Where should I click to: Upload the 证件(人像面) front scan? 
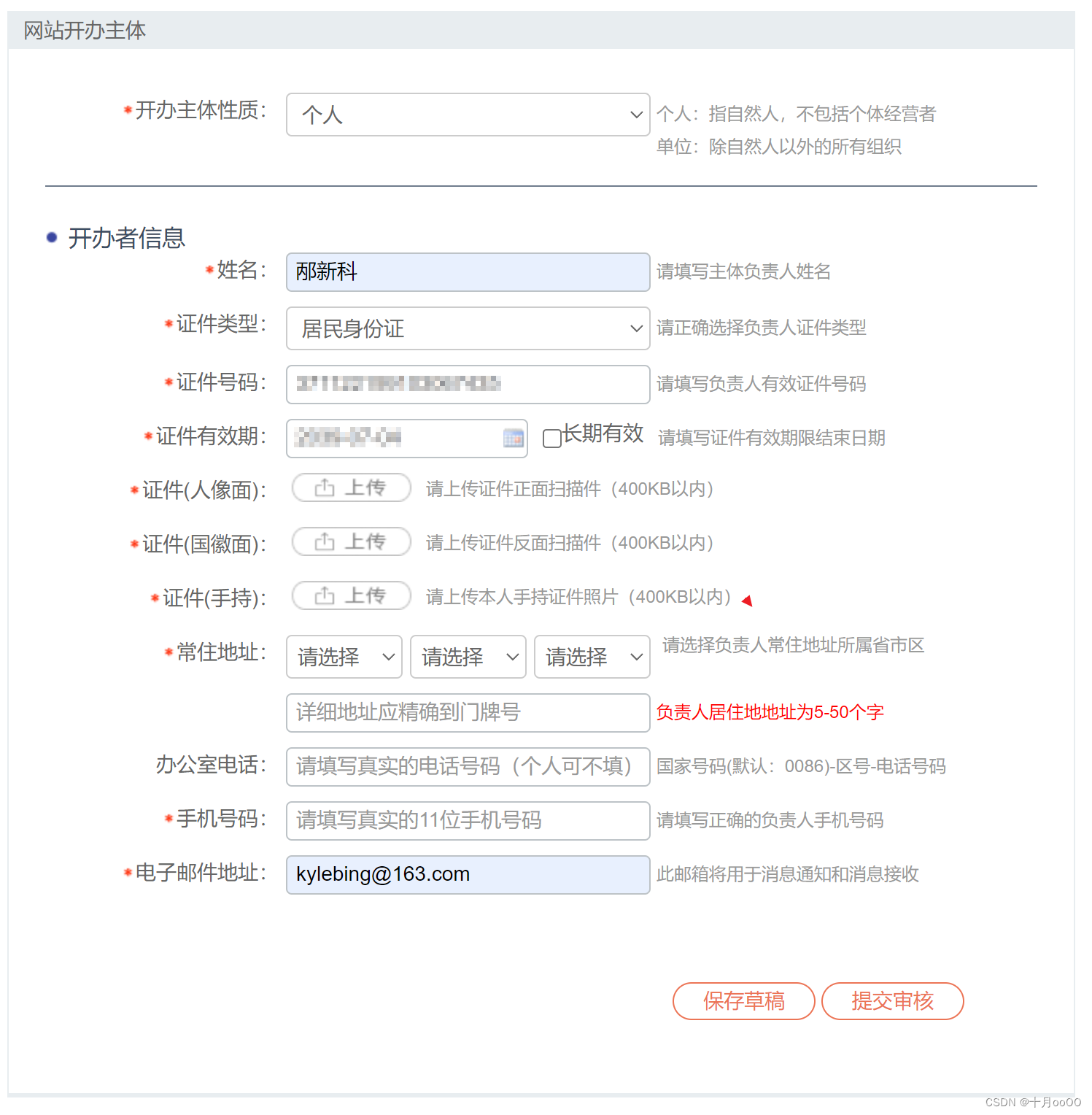coord(352,488)
